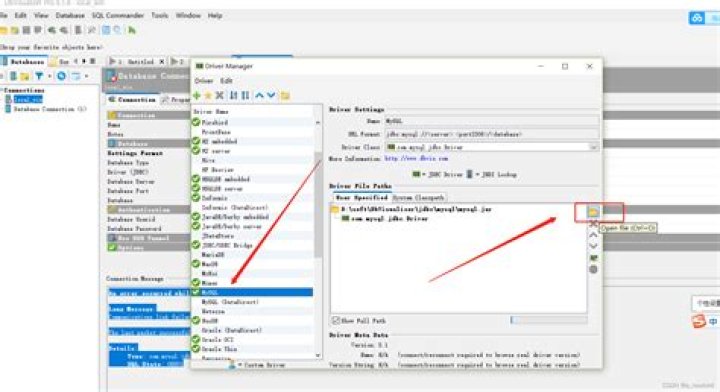Click the green checkmark beside Firebird driver
This screenshot has width=720, height=392.
point(196,122)
